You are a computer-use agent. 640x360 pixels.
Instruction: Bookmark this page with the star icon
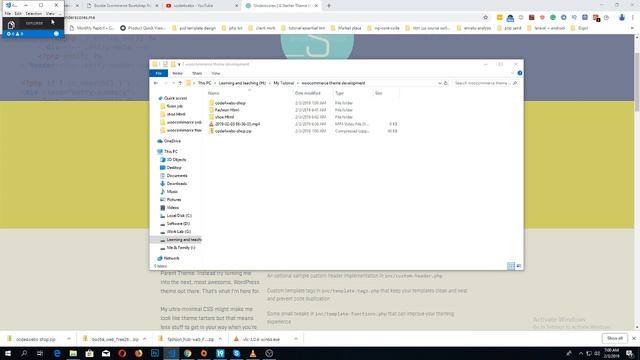point(485,18)
